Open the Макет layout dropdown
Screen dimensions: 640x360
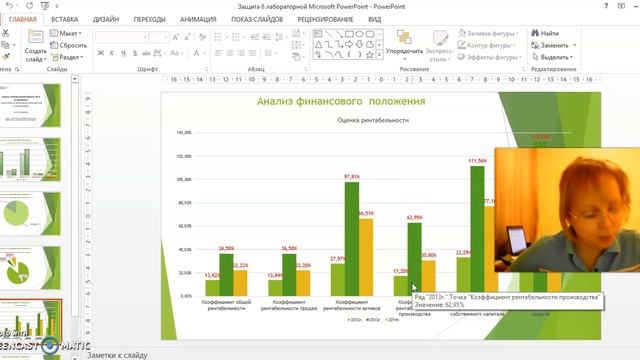[x=66, y=33]
